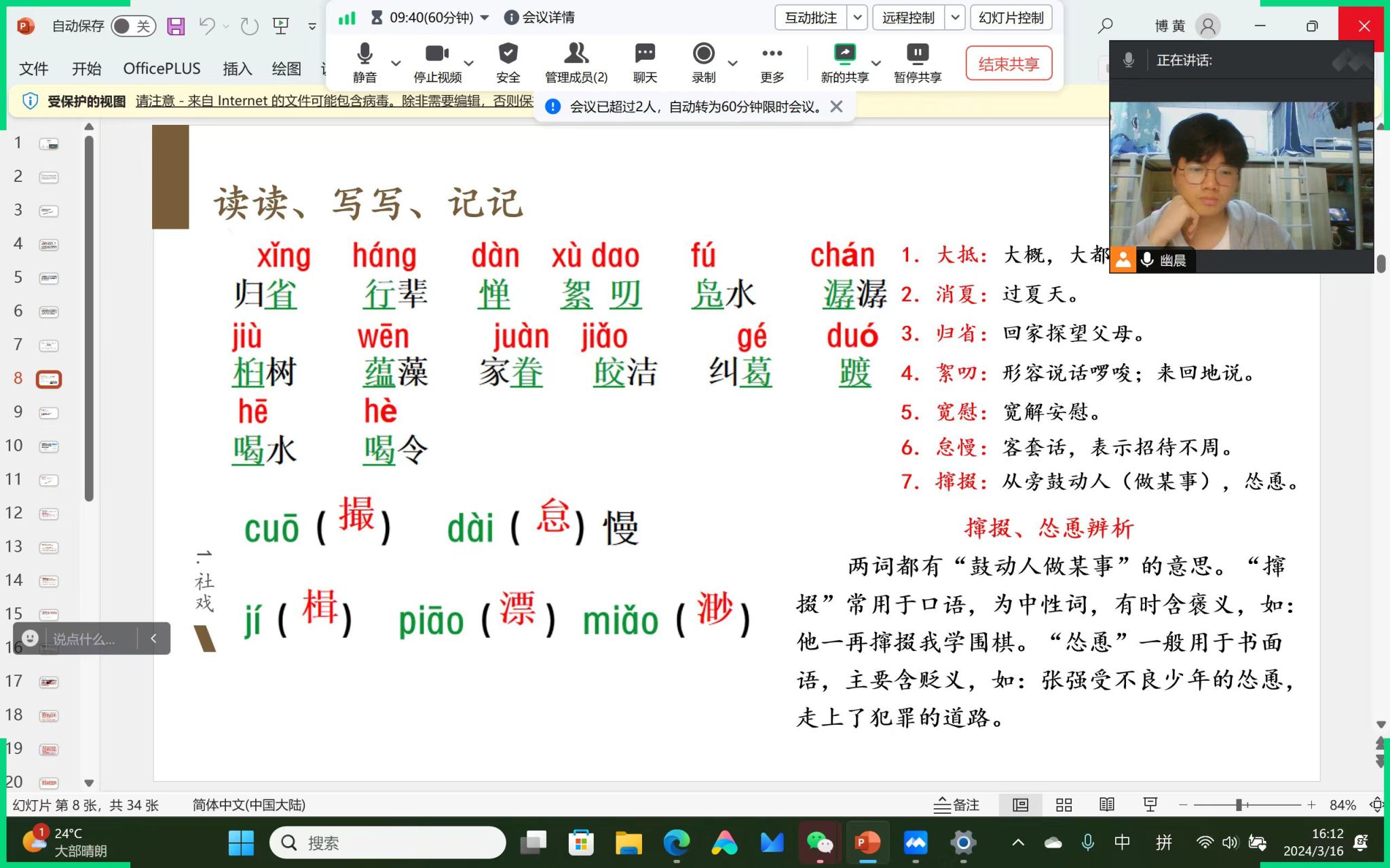Click the 幻灯片控制 slide control button
Image resolution: width=1390 pixels, height=868 pixels.
1011,18
